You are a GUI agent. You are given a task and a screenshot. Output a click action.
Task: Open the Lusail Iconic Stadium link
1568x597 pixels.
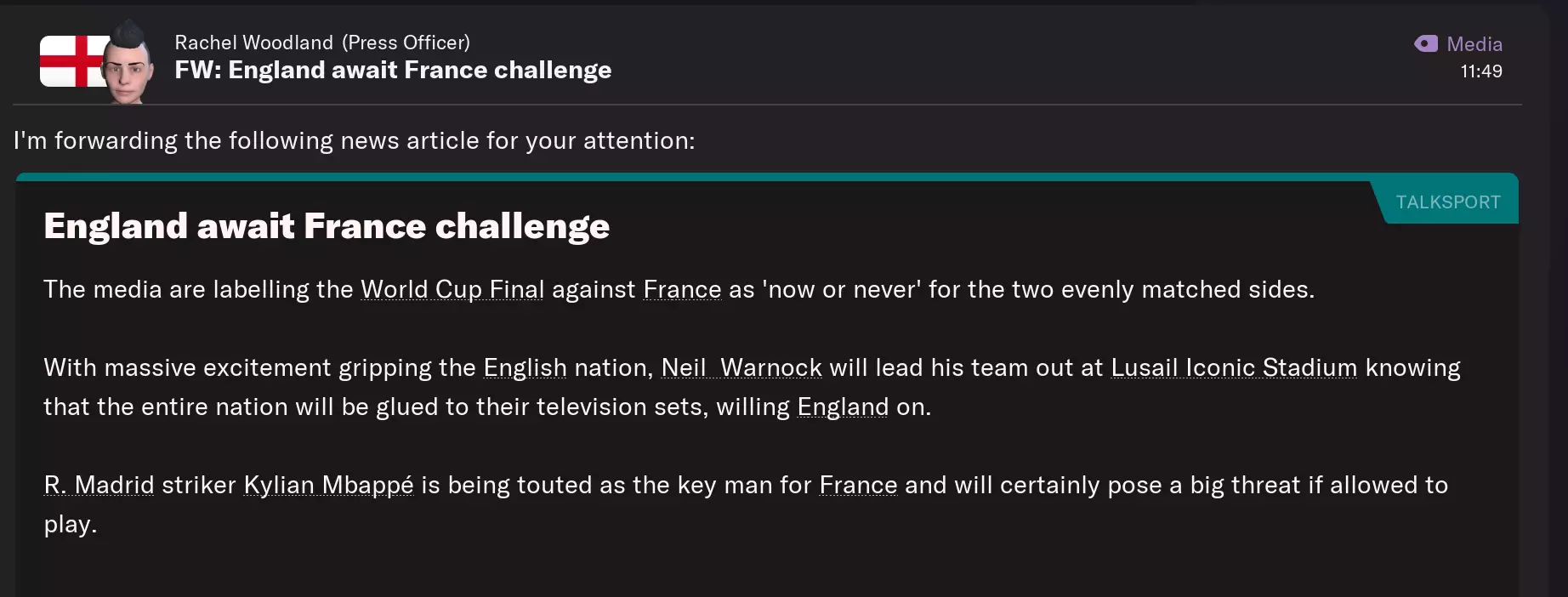pyautogui.click(x=1234, y=368)
